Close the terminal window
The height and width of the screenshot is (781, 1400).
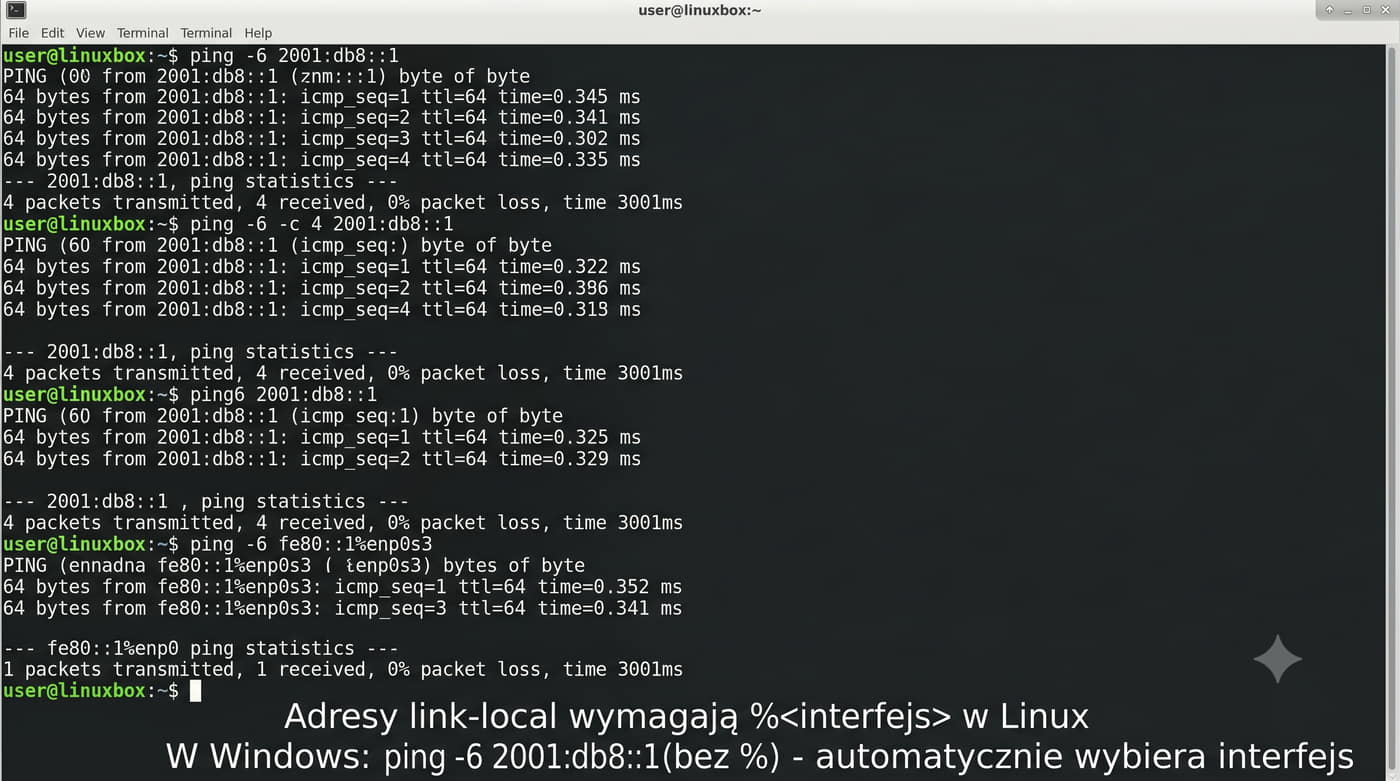[1385, 10]
